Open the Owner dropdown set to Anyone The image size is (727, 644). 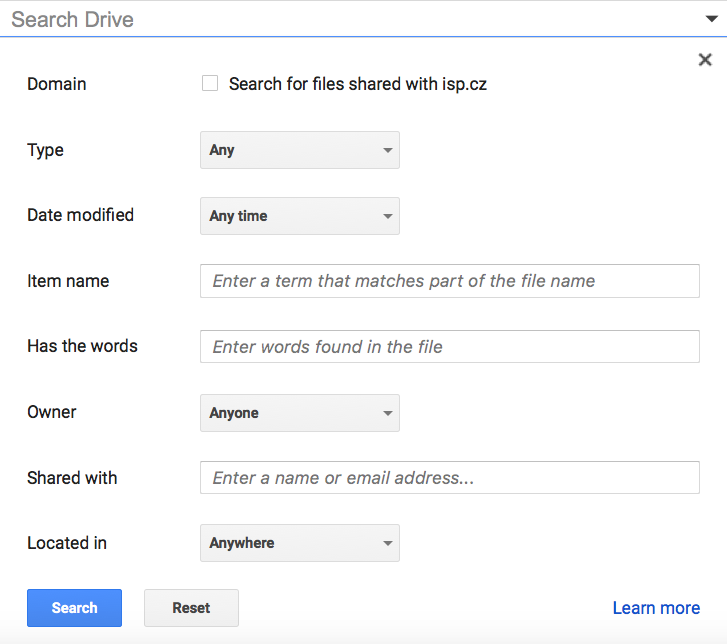[300, 413]
